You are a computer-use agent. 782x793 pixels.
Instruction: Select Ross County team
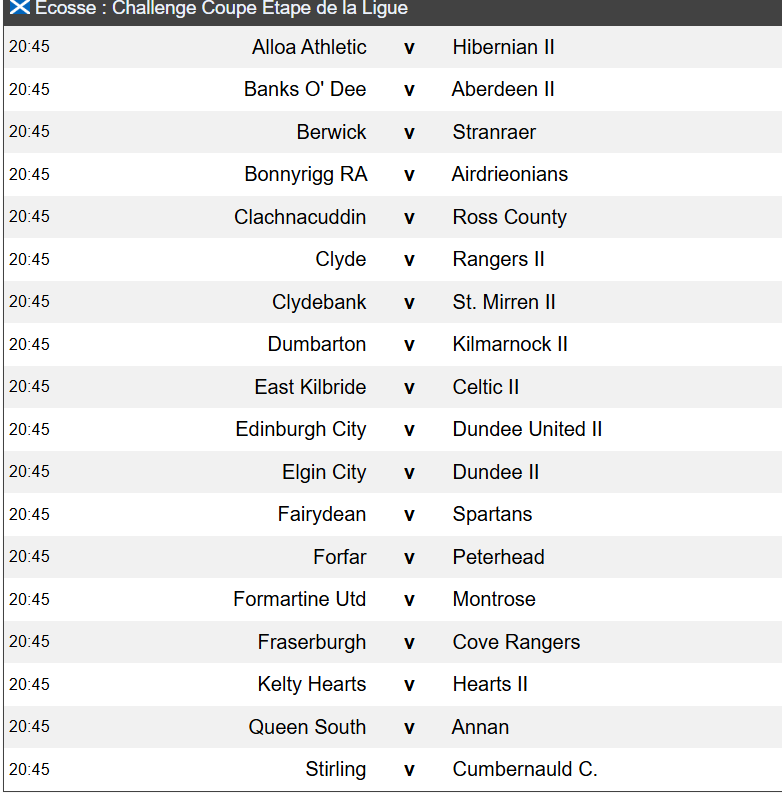[509, 217]
